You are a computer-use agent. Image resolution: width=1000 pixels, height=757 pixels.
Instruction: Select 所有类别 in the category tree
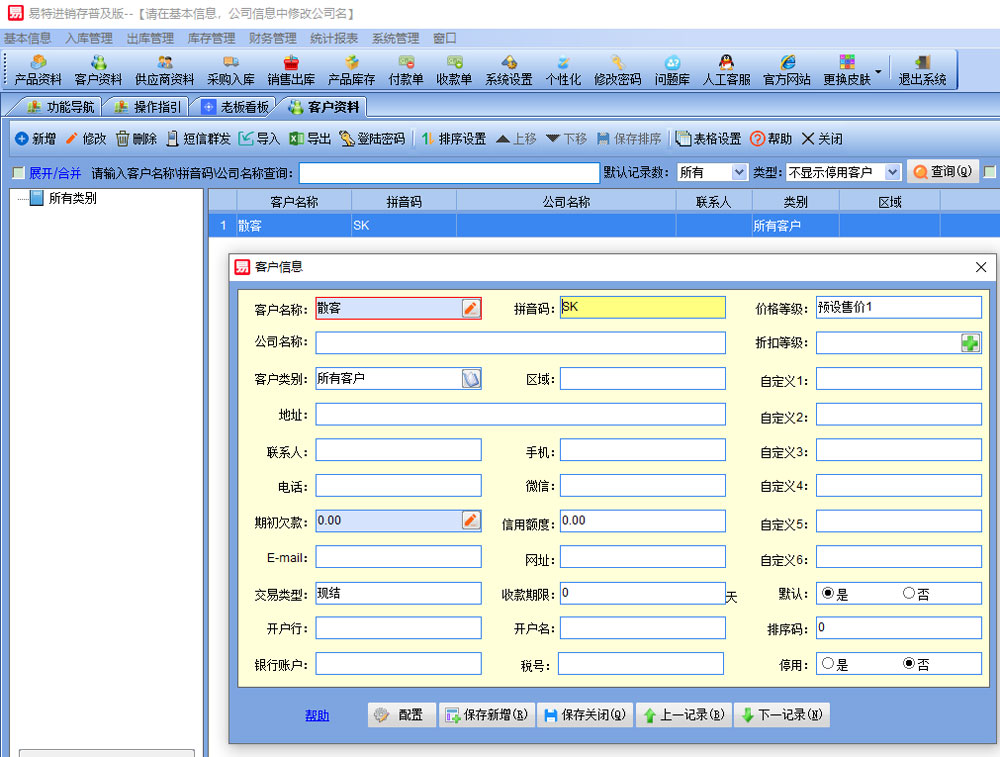[72, 198]
